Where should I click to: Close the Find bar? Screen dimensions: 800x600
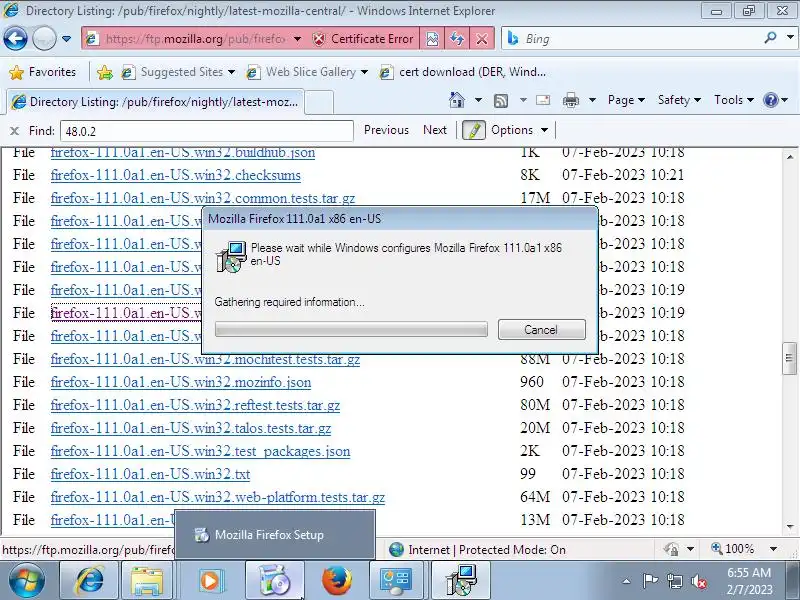tap(14, 131)
